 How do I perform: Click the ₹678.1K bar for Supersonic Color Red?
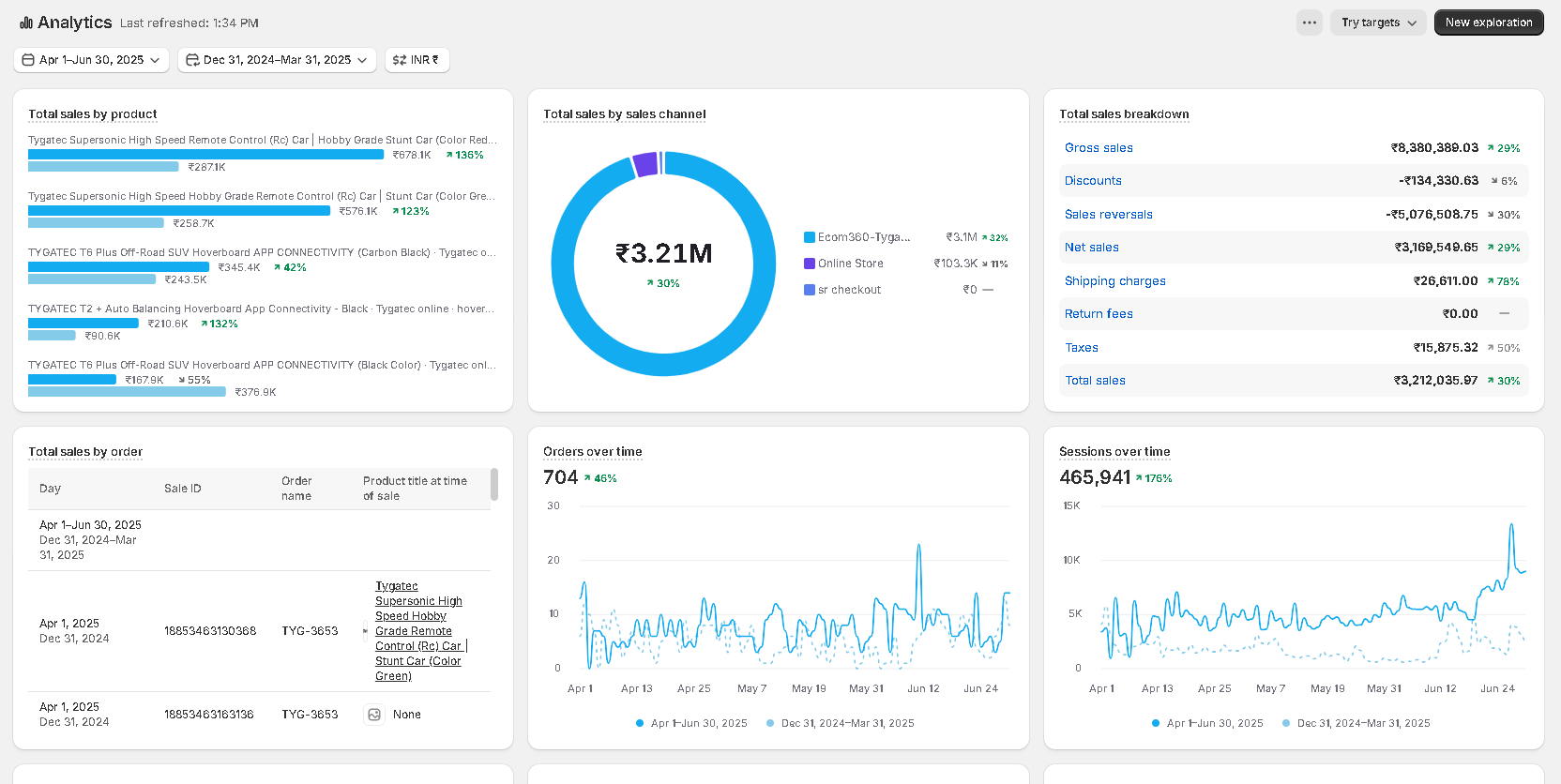206,155
